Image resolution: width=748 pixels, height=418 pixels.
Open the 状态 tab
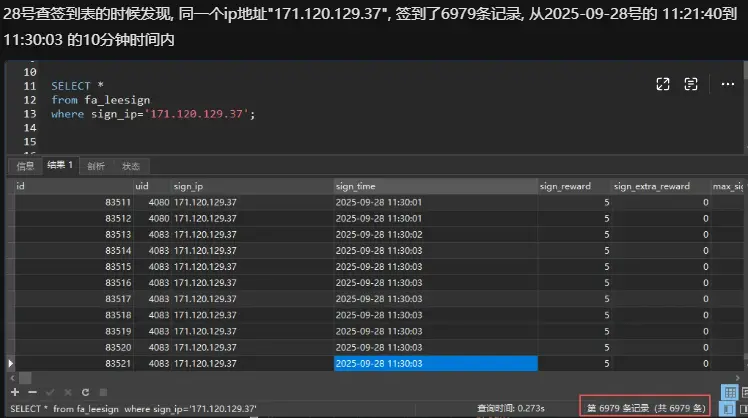(131, 166)
